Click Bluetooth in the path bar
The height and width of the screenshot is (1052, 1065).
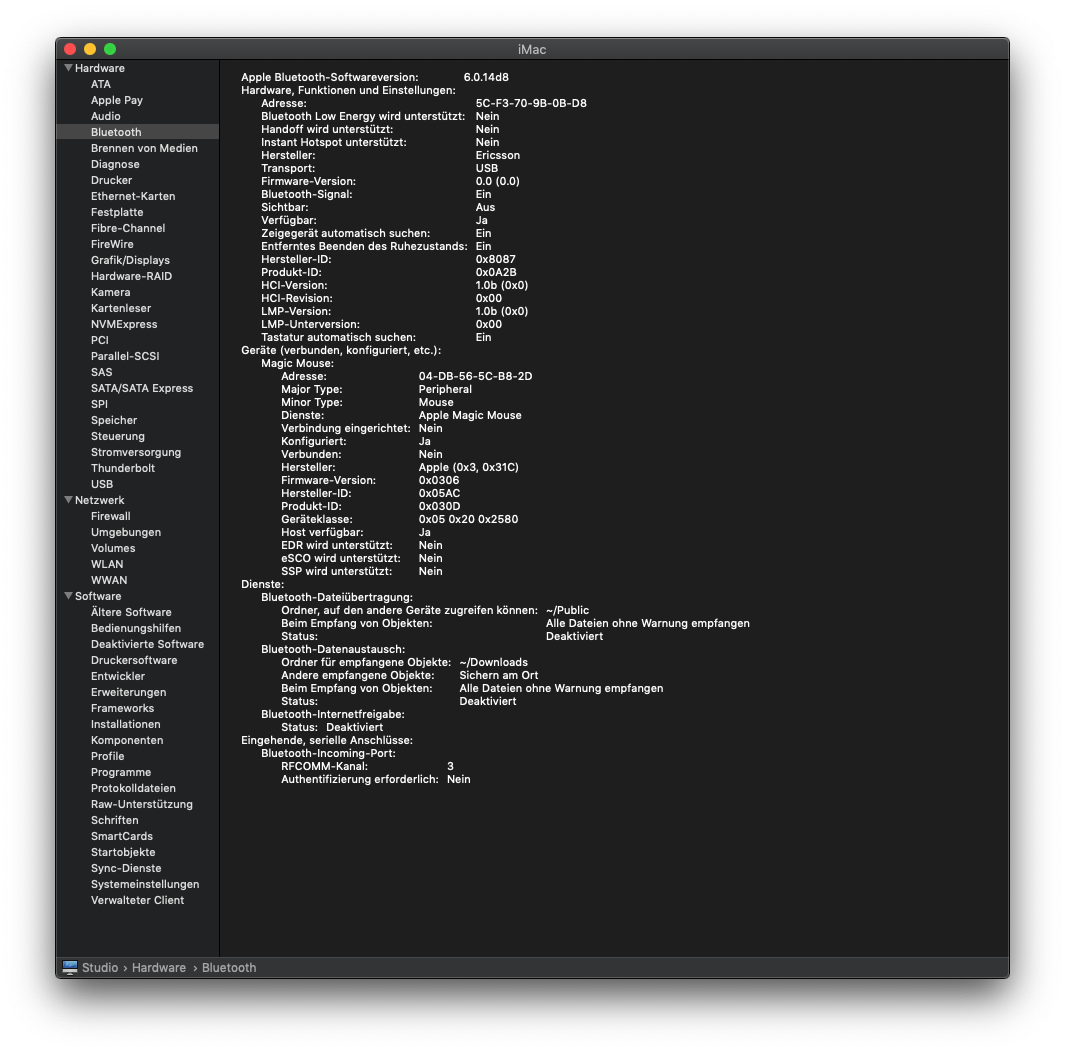229,968
